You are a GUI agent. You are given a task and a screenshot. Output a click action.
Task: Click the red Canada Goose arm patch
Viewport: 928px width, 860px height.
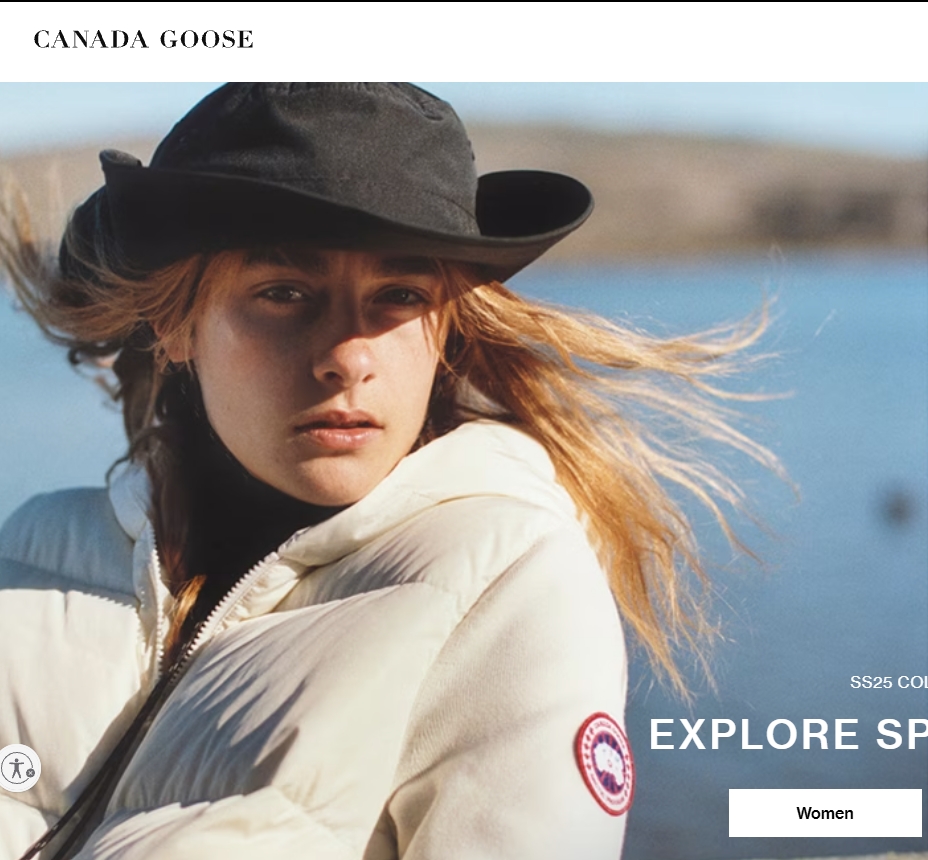pyautogui.click(x=604, y=763)
